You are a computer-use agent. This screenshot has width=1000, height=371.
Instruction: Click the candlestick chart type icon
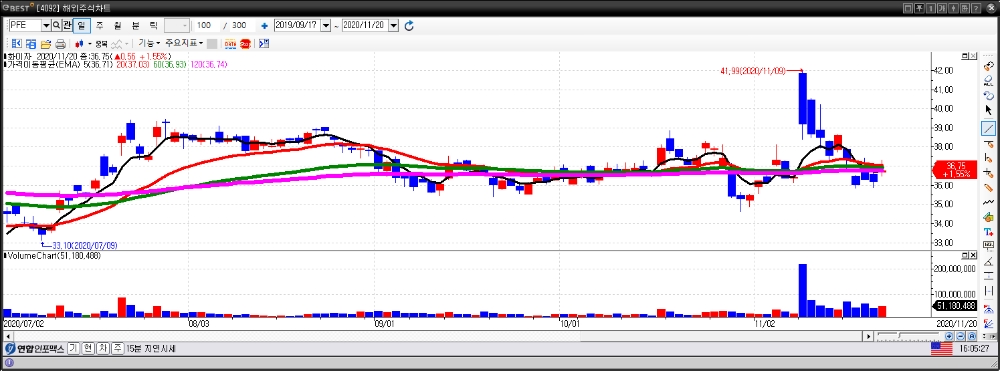pyautogui.click(x=79, y=44)
